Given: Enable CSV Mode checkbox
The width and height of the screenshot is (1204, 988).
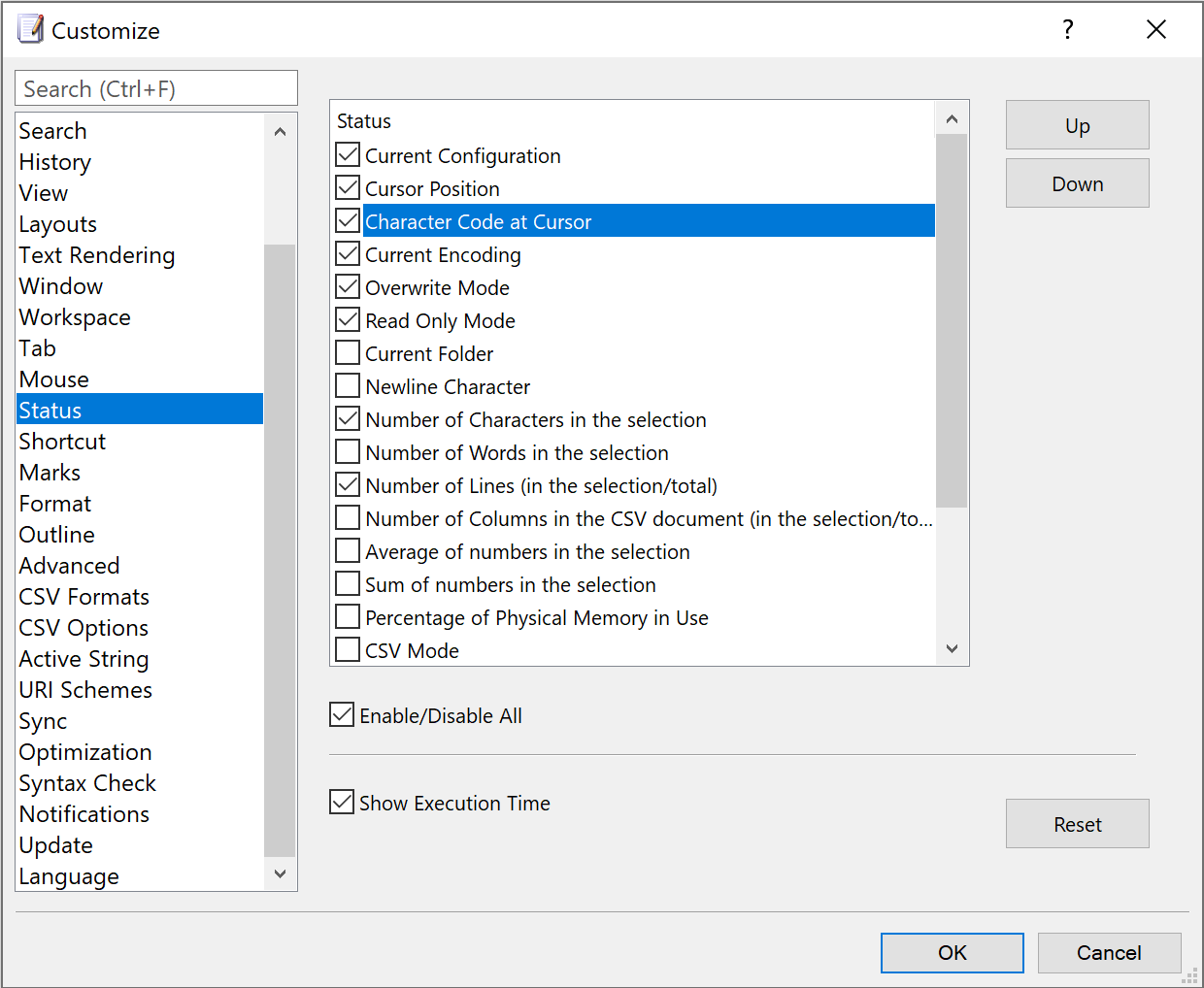Looking at the screenshot, I should pos(348,648).
